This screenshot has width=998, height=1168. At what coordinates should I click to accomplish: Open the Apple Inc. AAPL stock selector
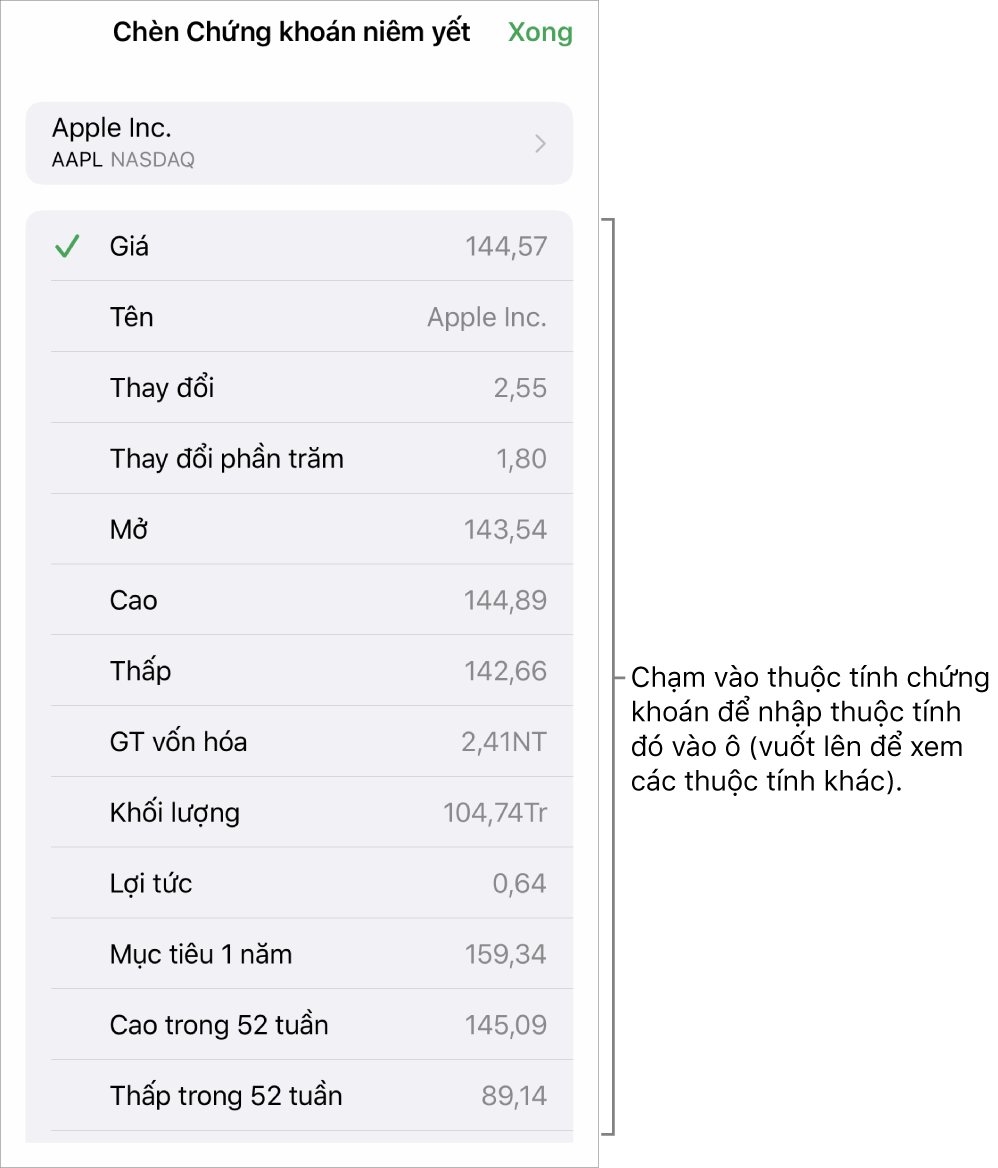tap(299, 143)
